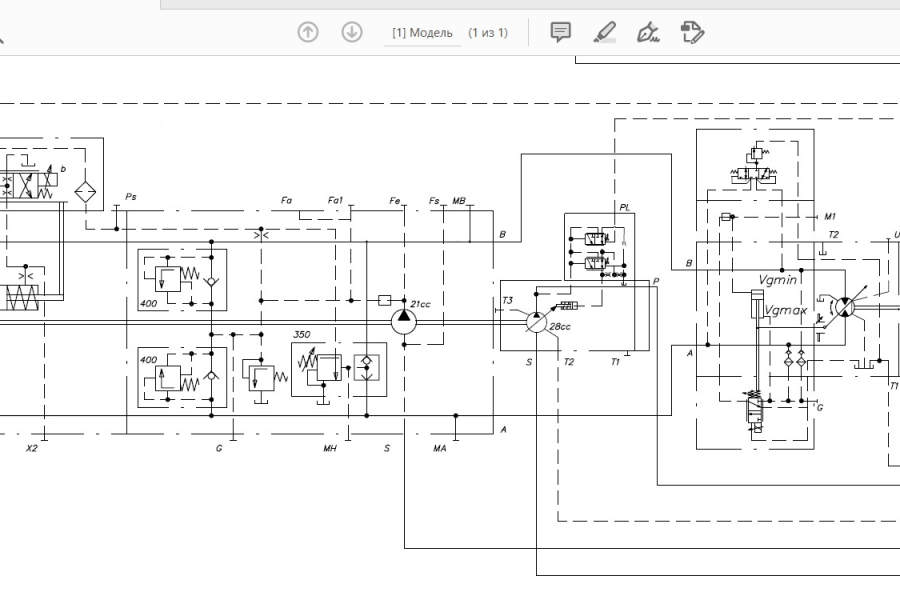
Task: Click the '28cc' pump label
Action: coord(560,327)
